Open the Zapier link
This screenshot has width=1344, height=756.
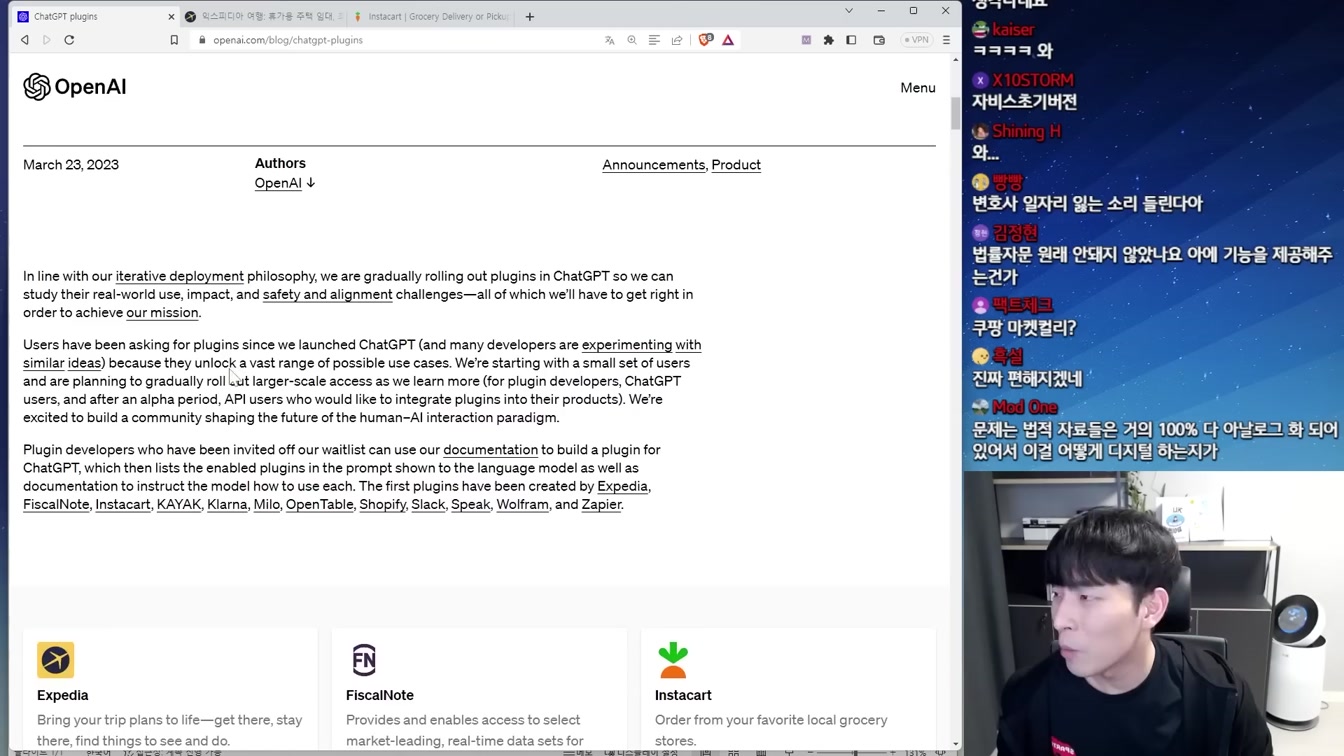click(601, 504)
